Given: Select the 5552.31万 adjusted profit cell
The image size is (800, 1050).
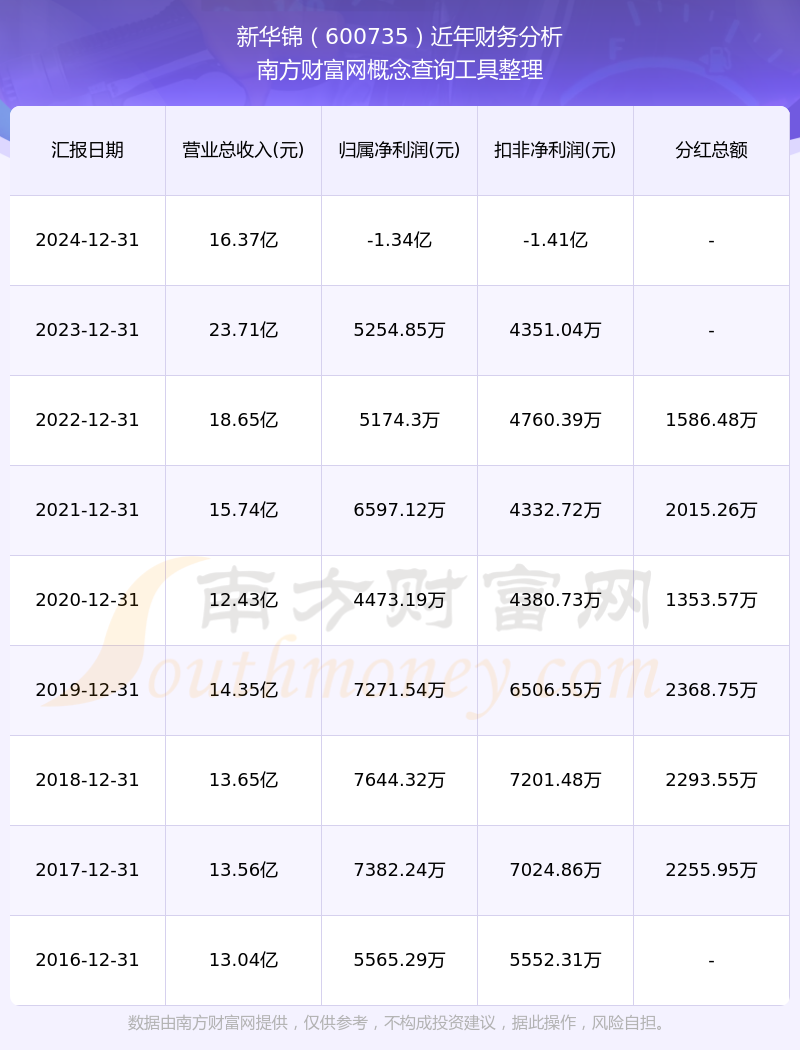Looking at the screenshot, I should click(x=555, y=960).
